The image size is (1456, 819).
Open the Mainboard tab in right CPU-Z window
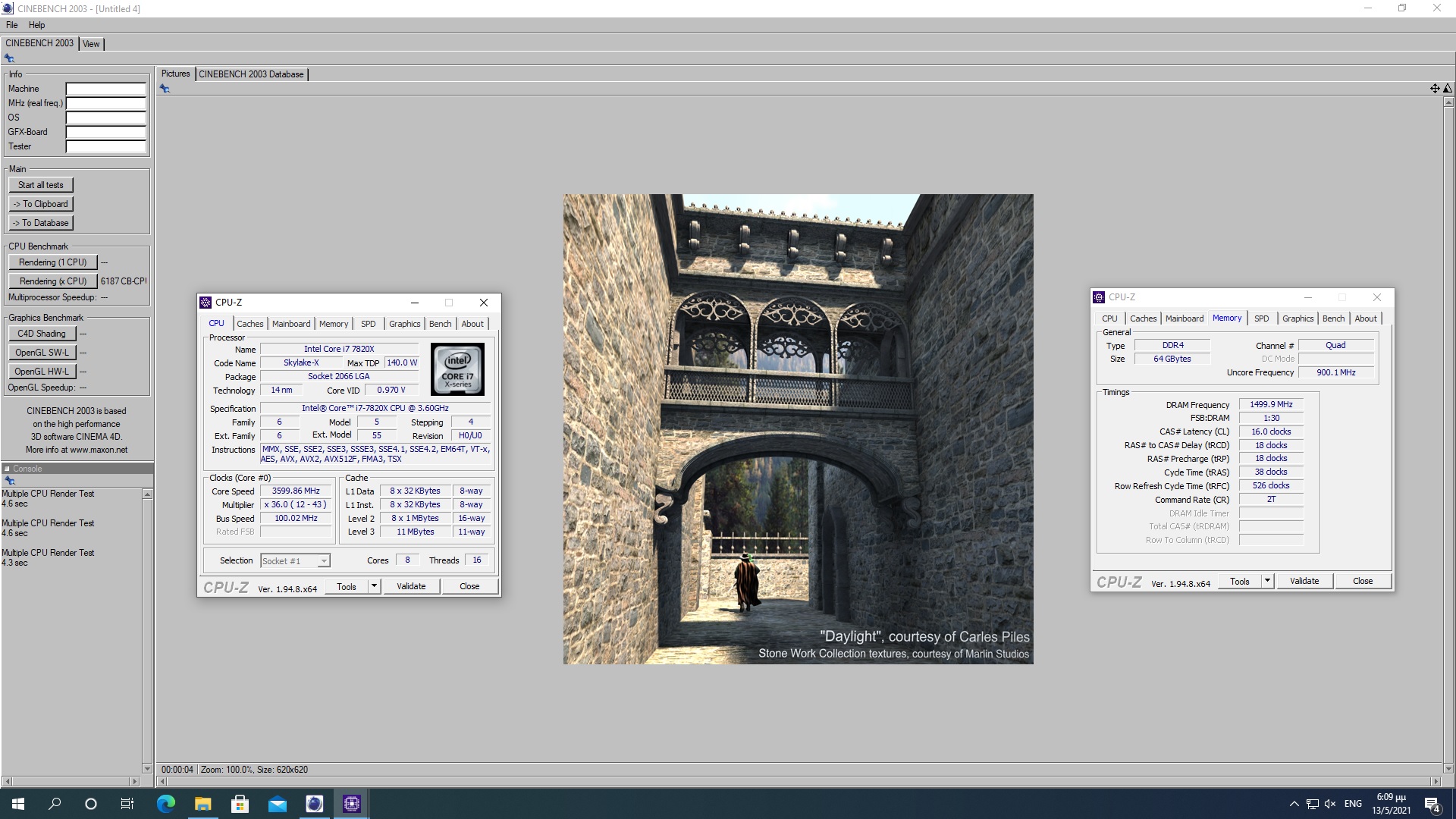(x=1185, y=318)
